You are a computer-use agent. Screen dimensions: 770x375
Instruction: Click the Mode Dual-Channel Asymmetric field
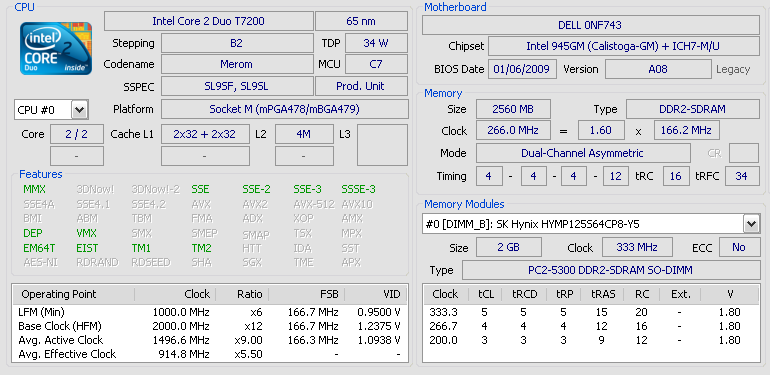point(583,153)
